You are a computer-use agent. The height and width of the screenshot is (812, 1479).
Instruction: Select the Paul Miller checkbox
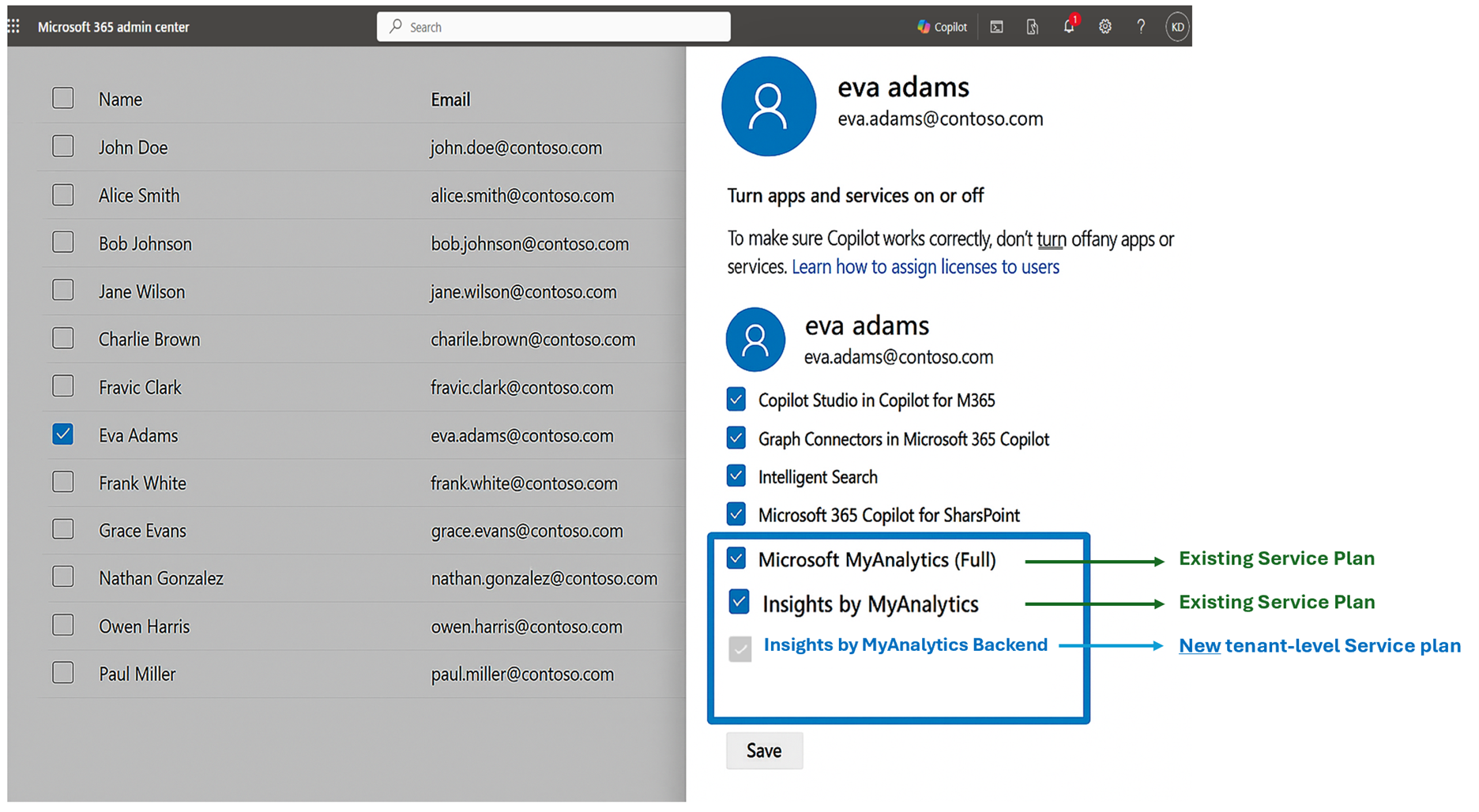pyautogui.click(x=63, y=672)
